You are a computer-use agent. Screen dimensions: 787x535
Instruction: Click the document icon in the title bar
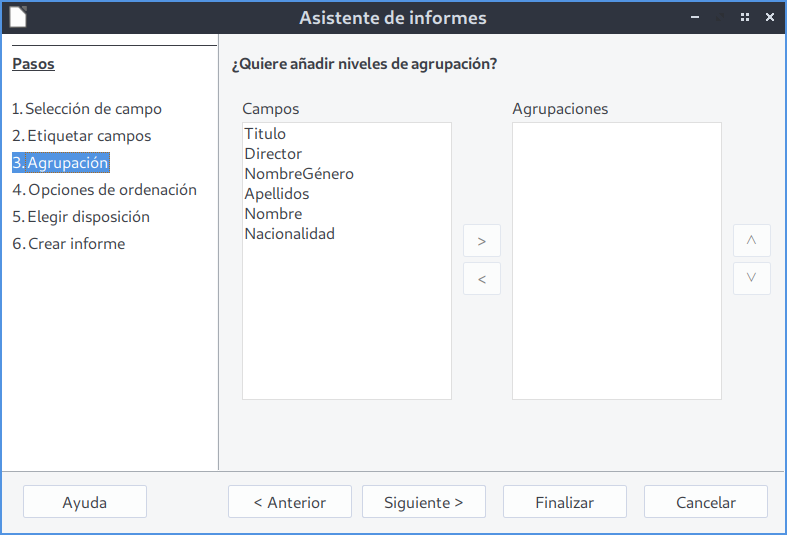pos(18,17)
